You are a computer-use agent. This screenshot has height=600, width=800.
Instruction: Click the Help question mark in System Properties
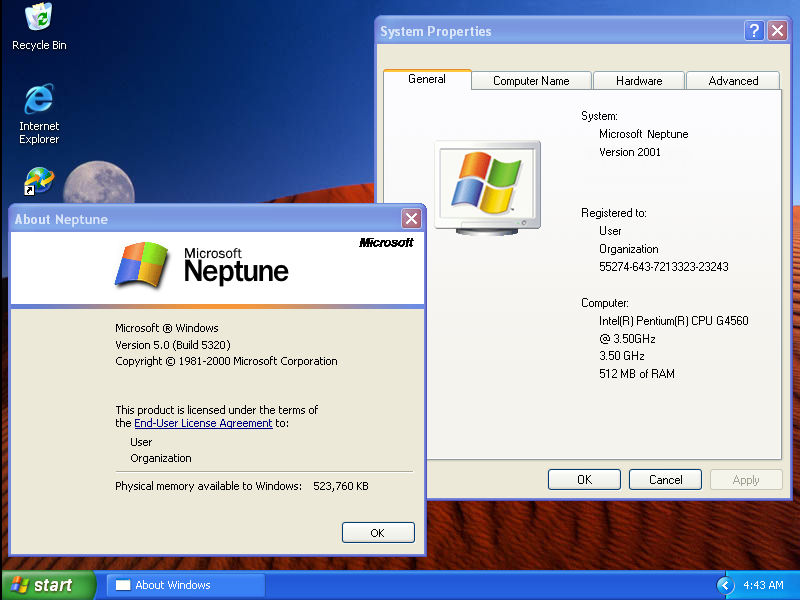[754, 31]
